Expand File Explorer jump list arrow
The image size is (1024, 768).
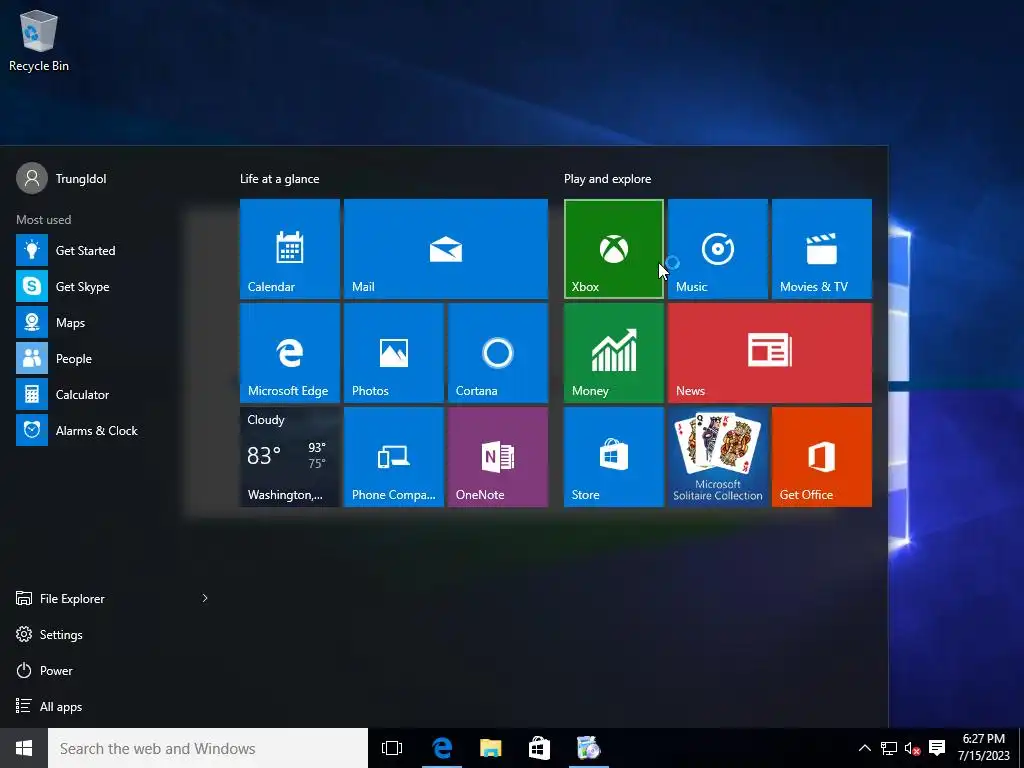(x=204, y=598)
